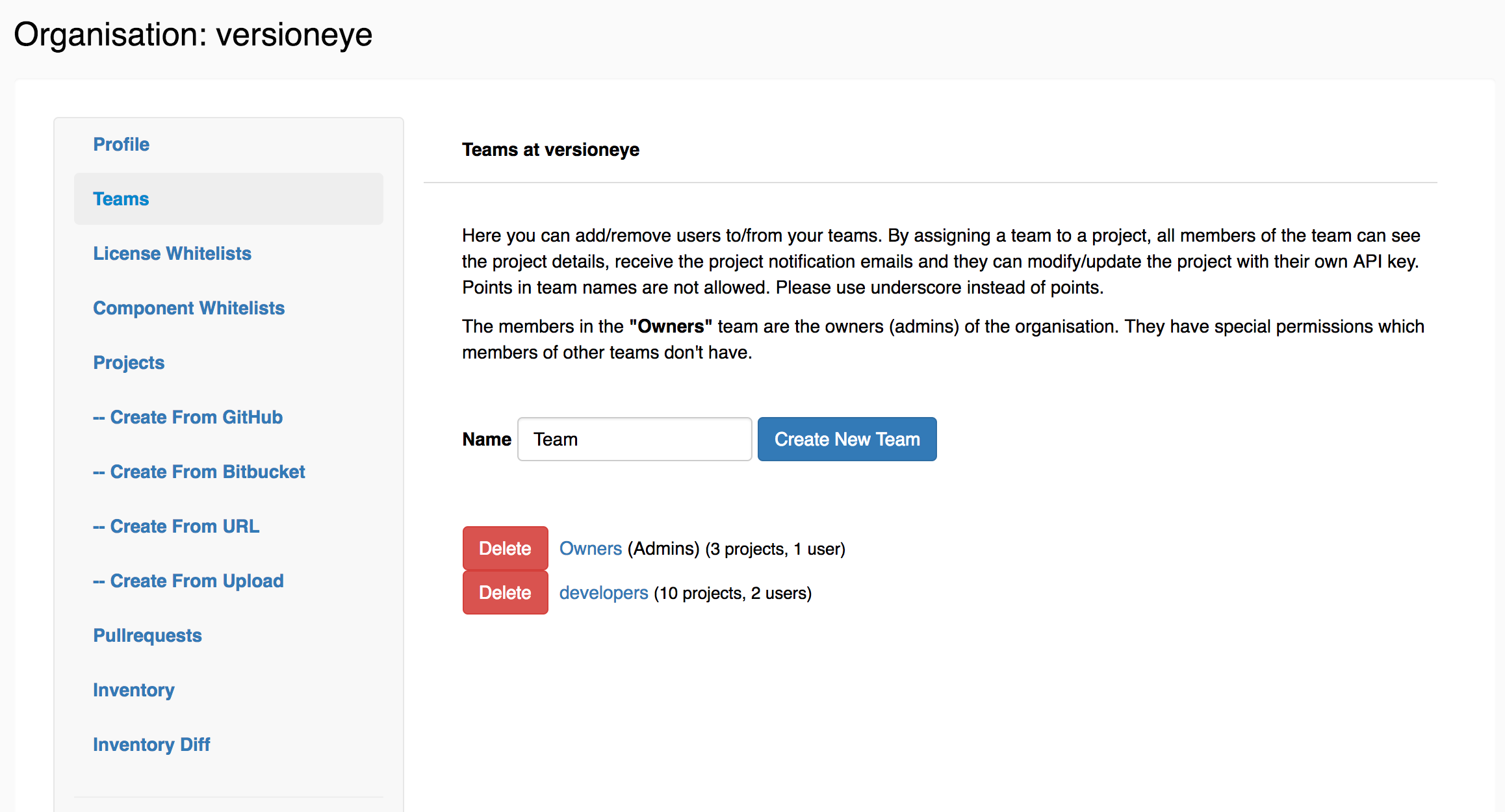This screenshot has height=812, width=1505.
Task: Select Create From URL link
Action: pos(176,526)
